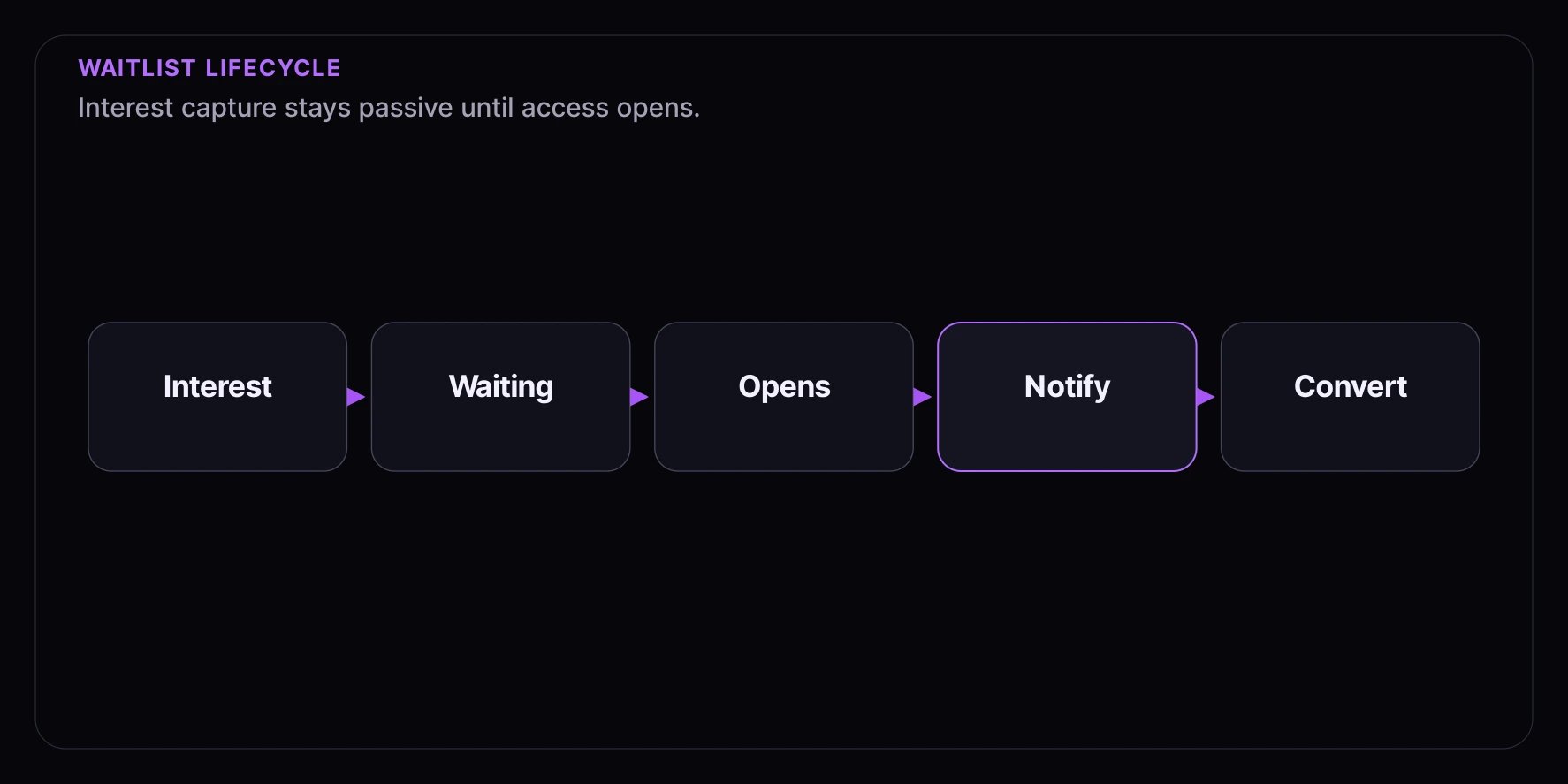Click the 'Waiting' label text
Screen dimensions: 1568x784
click(x=500, y=387)
